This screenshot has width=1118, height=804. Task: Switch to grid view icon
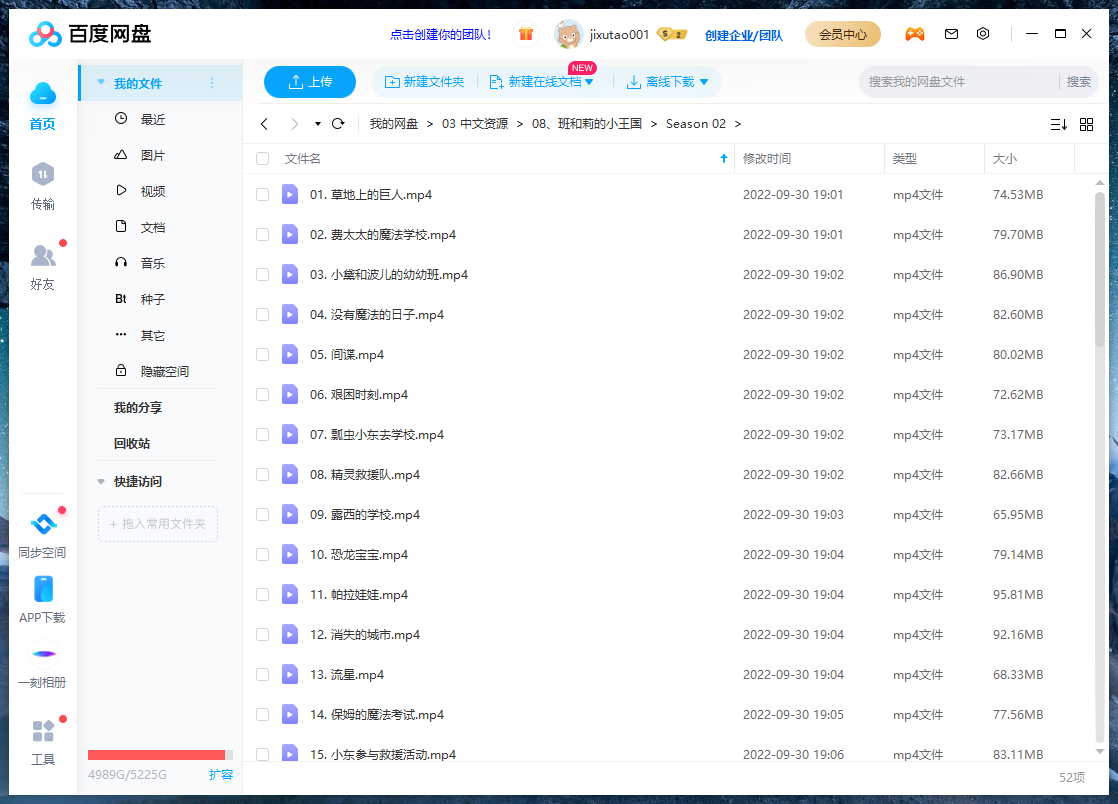click(x=1086, y=124)
